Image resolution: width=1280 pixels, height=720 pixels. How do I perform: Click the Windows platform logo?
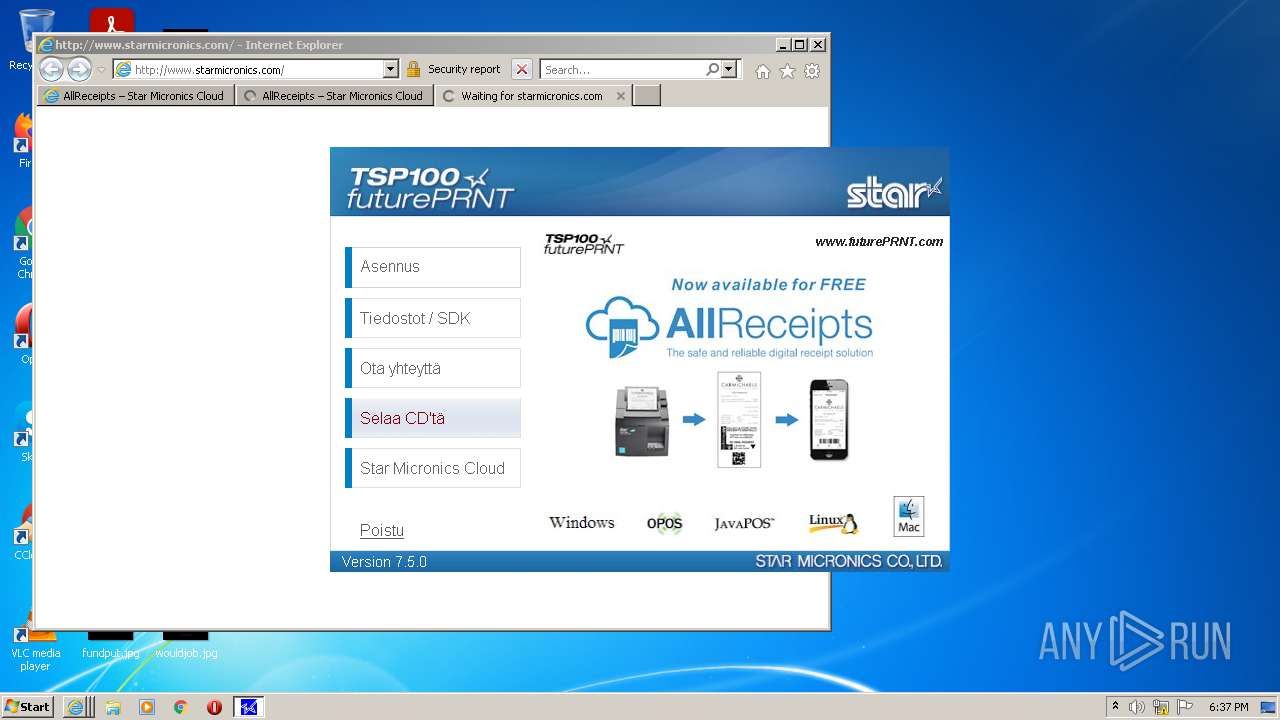582,522
